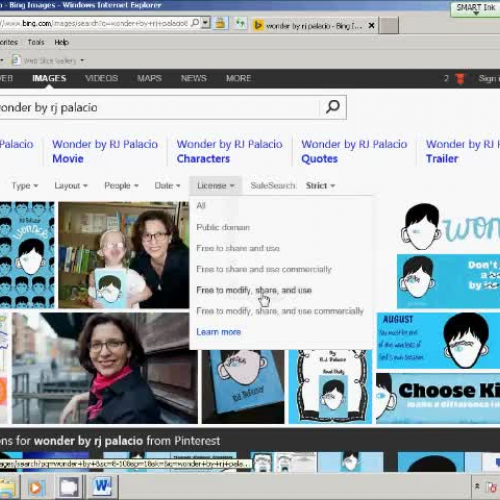
Task: Click the 'Learn more' license link
Action: [219, 332]
